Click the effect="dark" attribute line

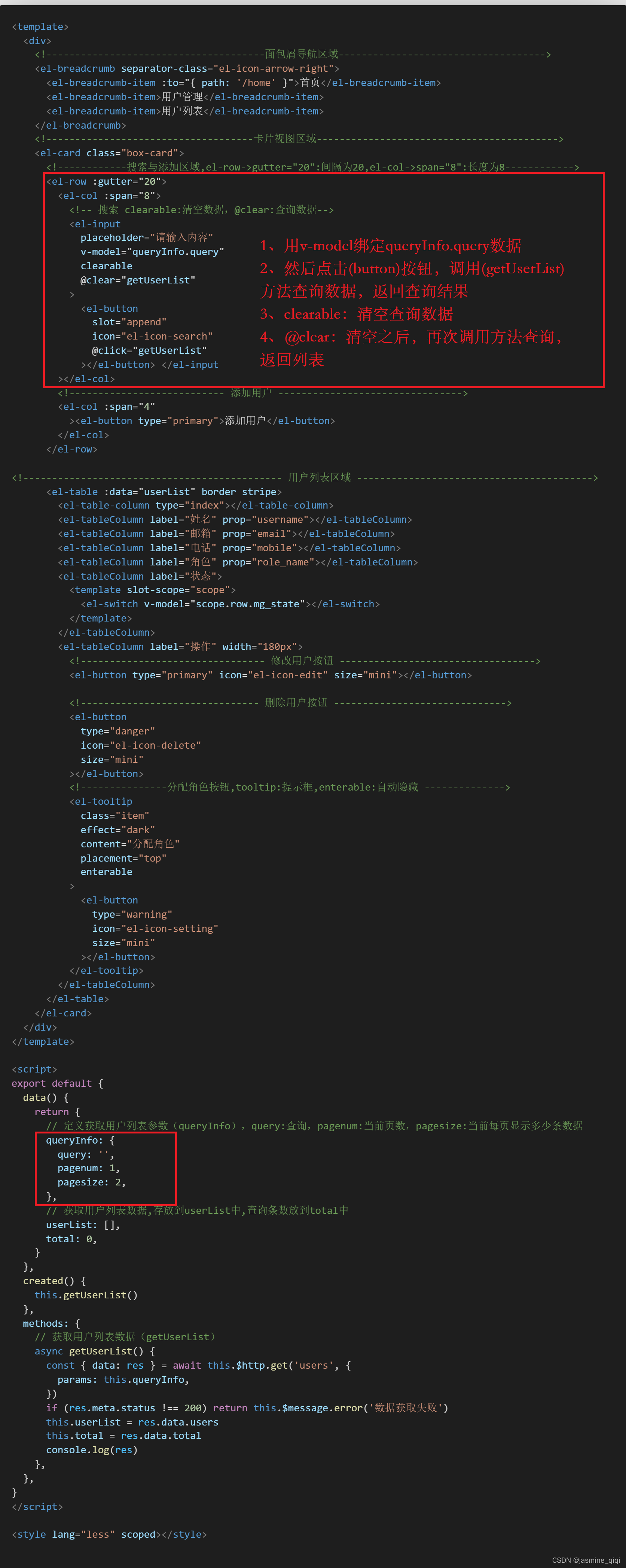click(117, 830)
